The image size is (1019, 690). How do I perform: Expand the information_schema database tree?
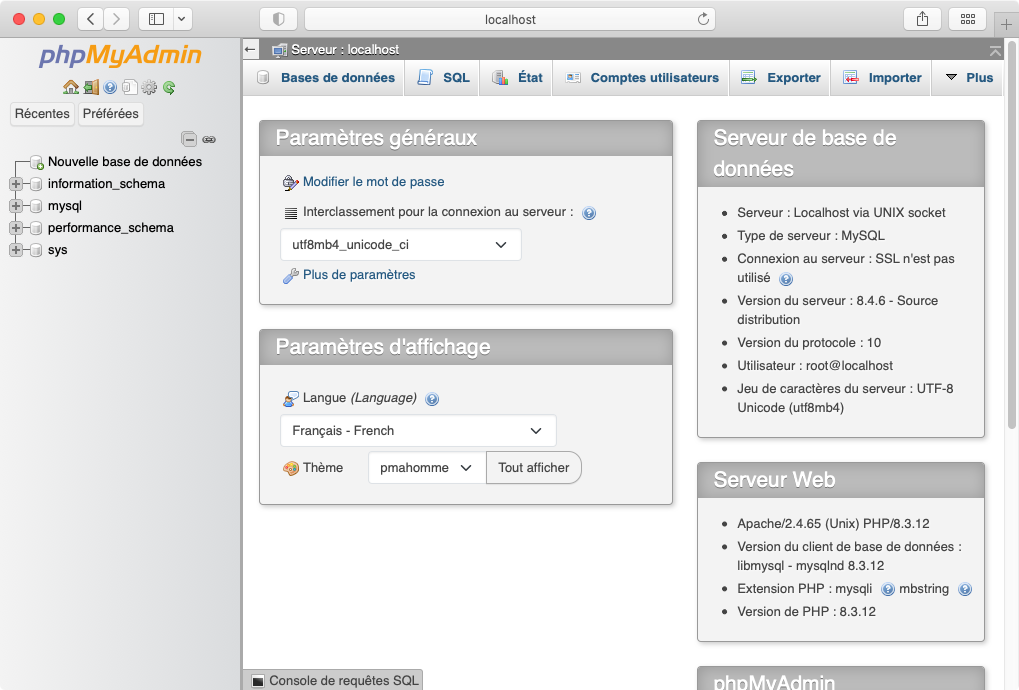click(x=16, y=184)
